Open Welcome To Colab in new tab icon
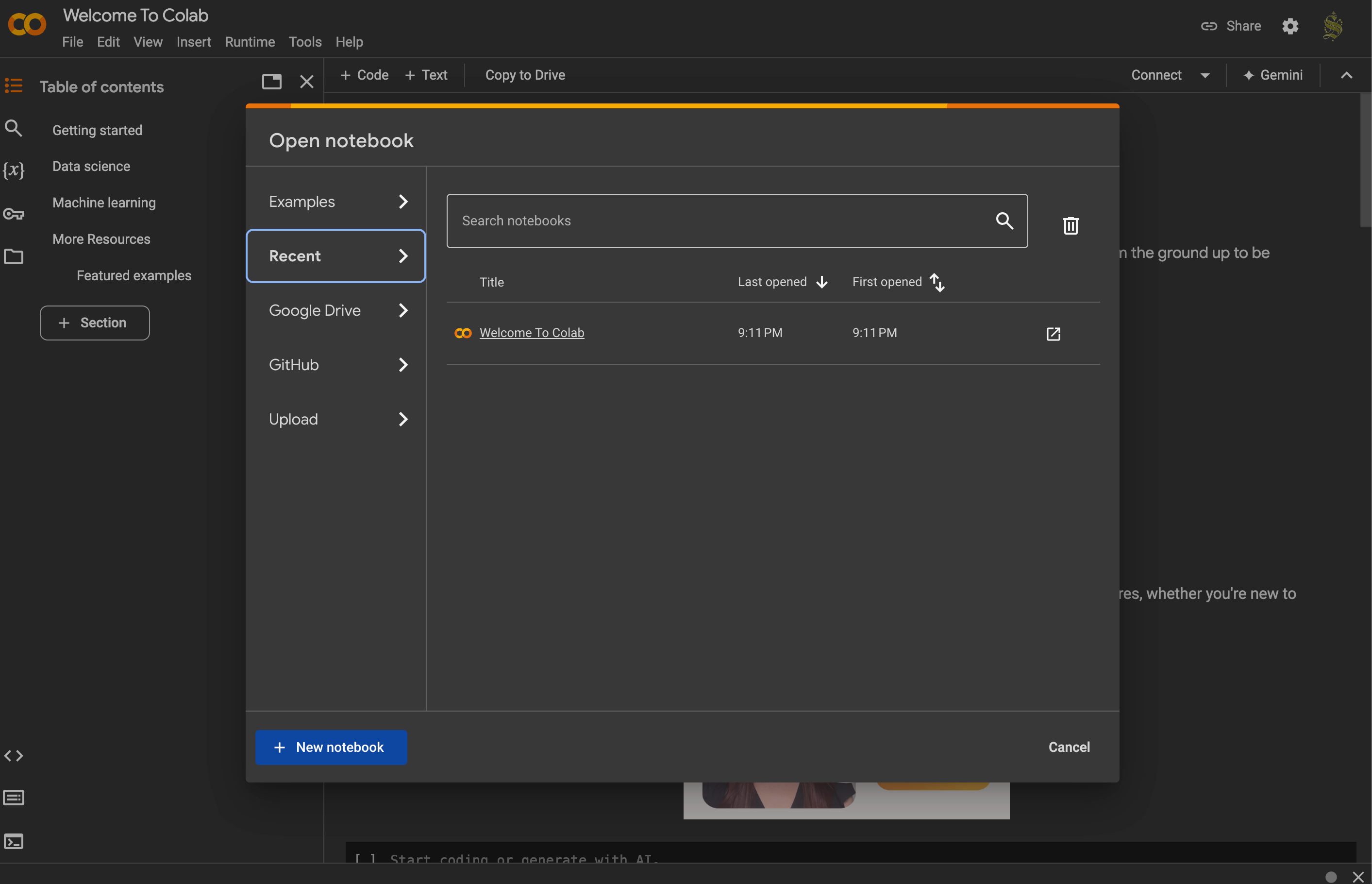1372x884 pixels. (x=1053, y=334)
